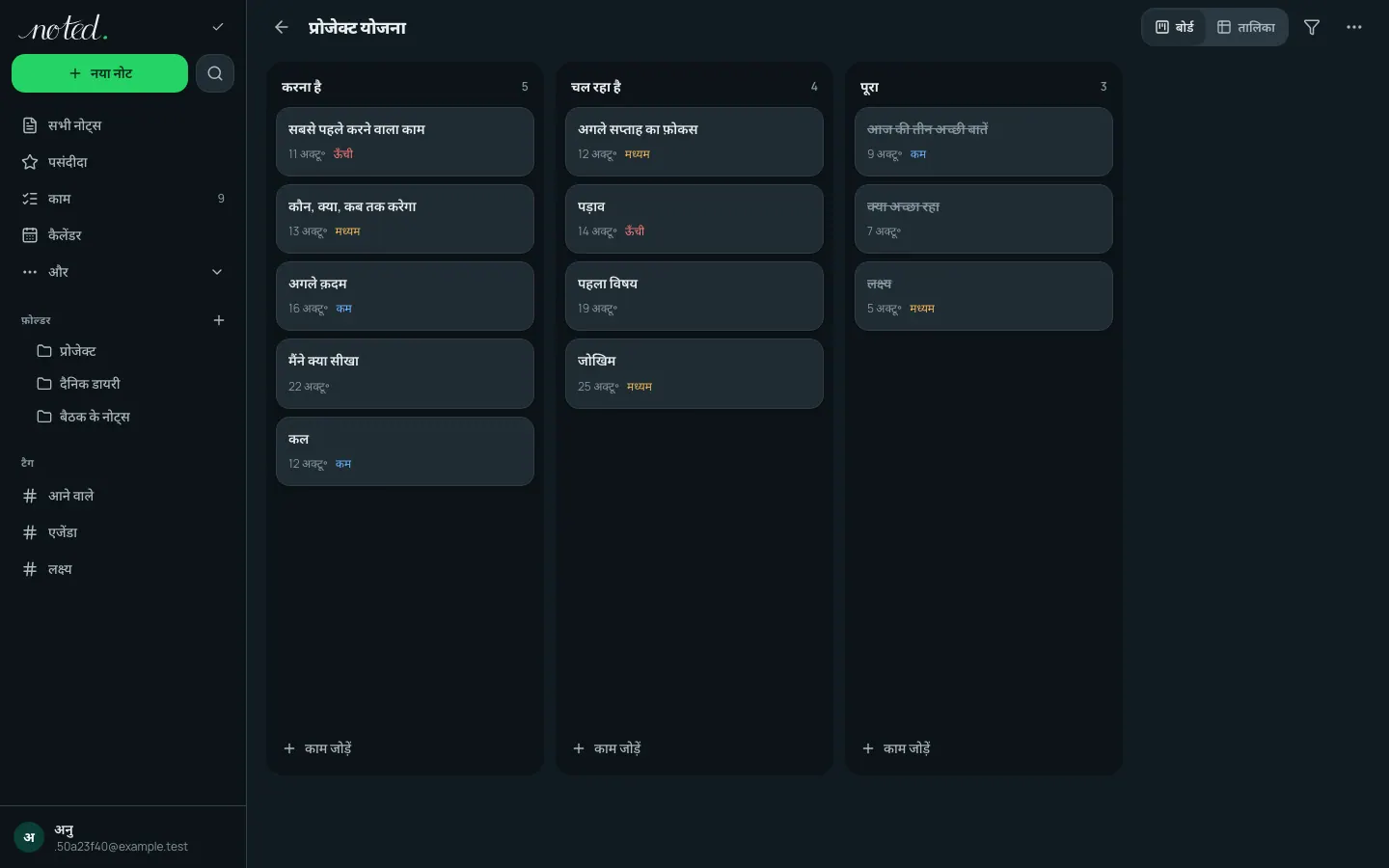Open completed card आज की तीन अच्छी बातें
The width and height of the screenshot is (1389, 868).
pos(984,142)
